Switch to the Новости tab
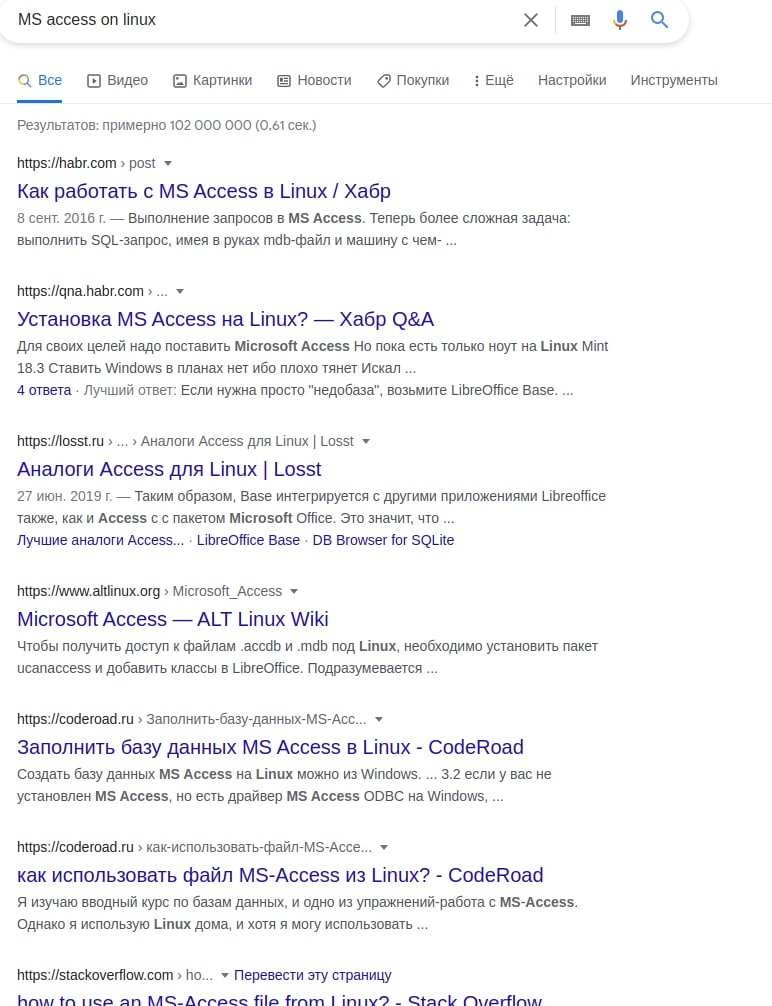Image resolution: width=772 pixels, height=1006 pixels. [x=314, y=80]
